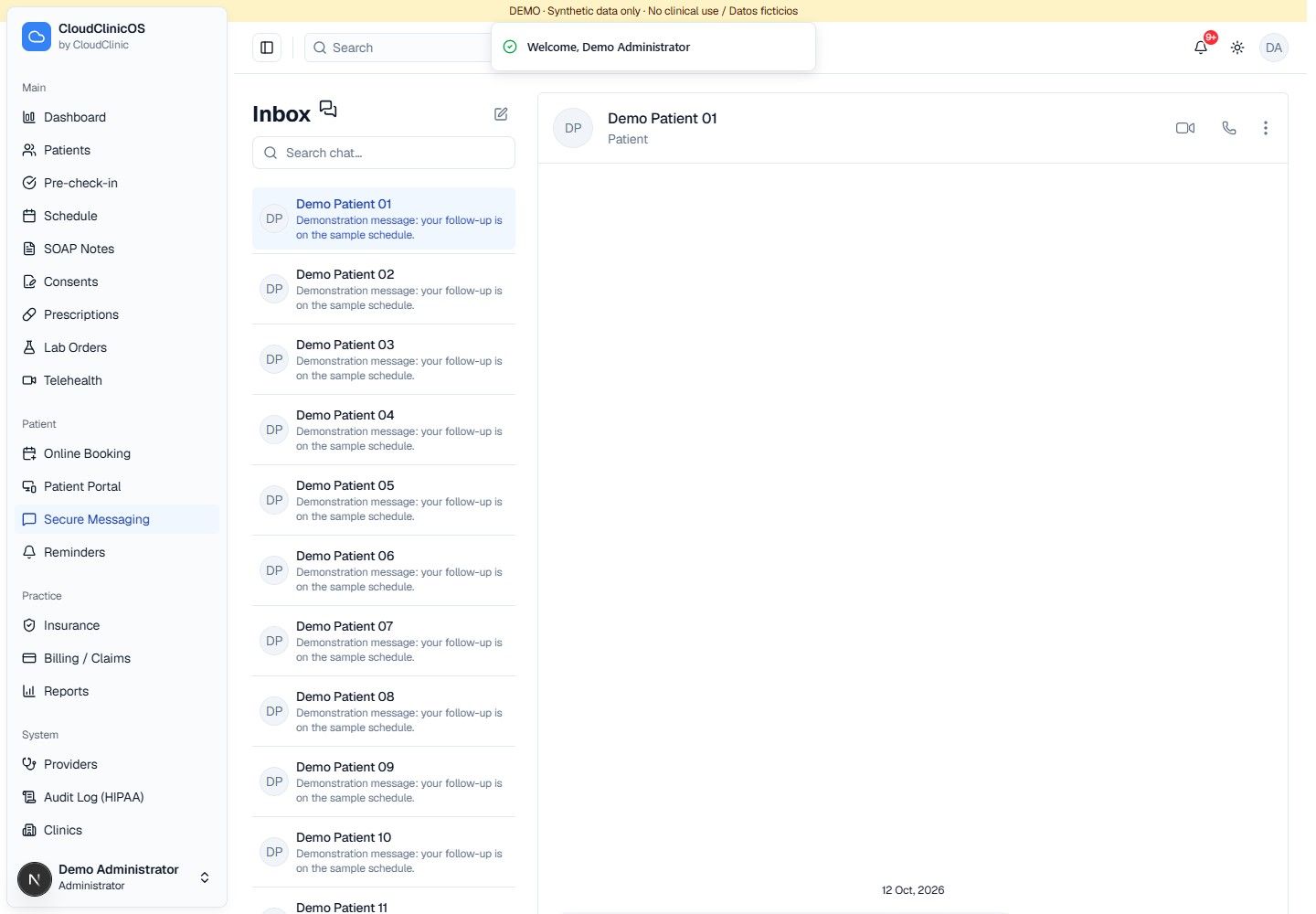Click the Clinics building icon
Image resolution: width=1316 pixels, height=914 pixels.
click(29, 830)
